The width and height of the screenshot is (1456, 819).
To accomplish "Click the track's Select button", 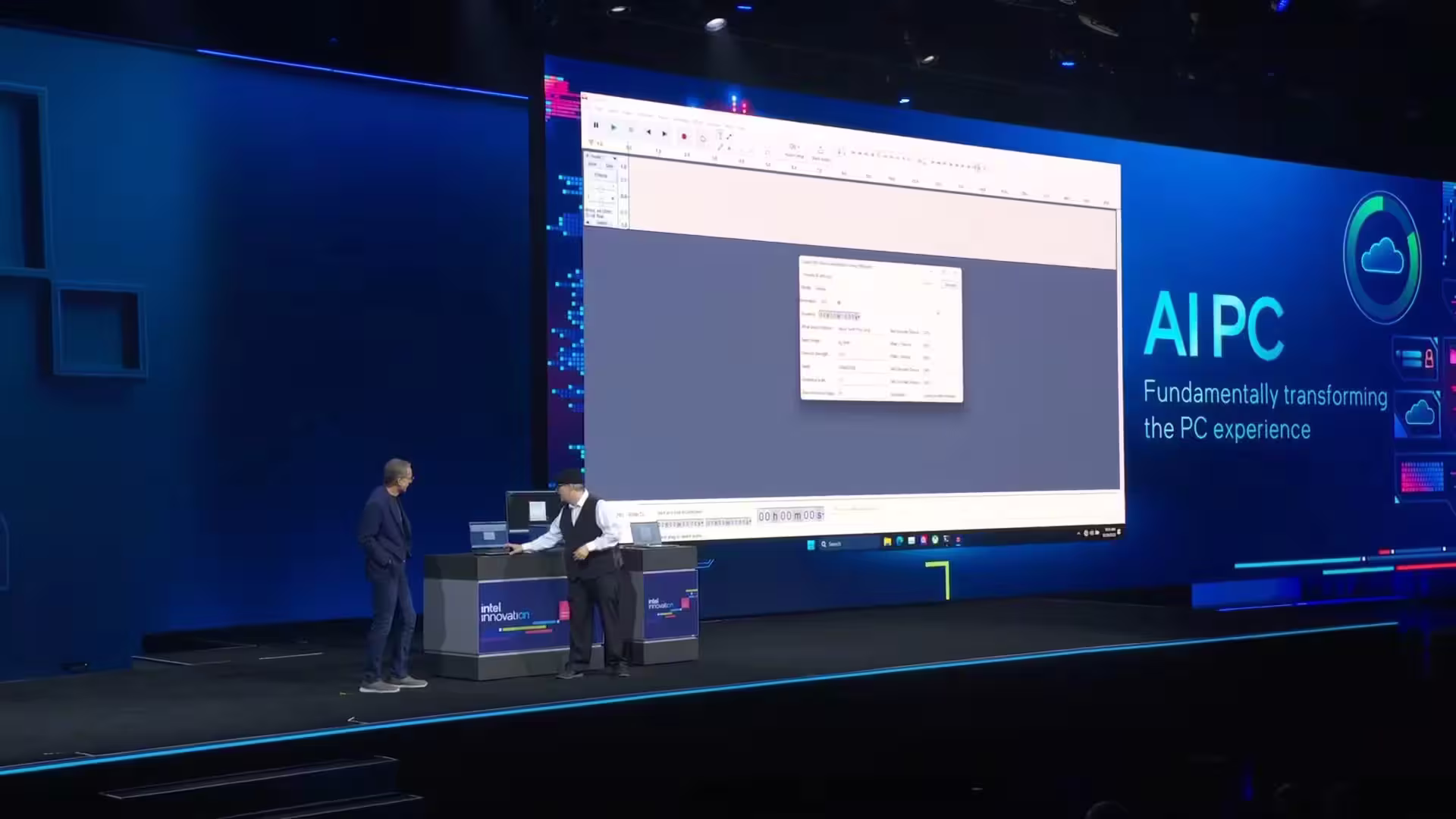I will (601, 223).
